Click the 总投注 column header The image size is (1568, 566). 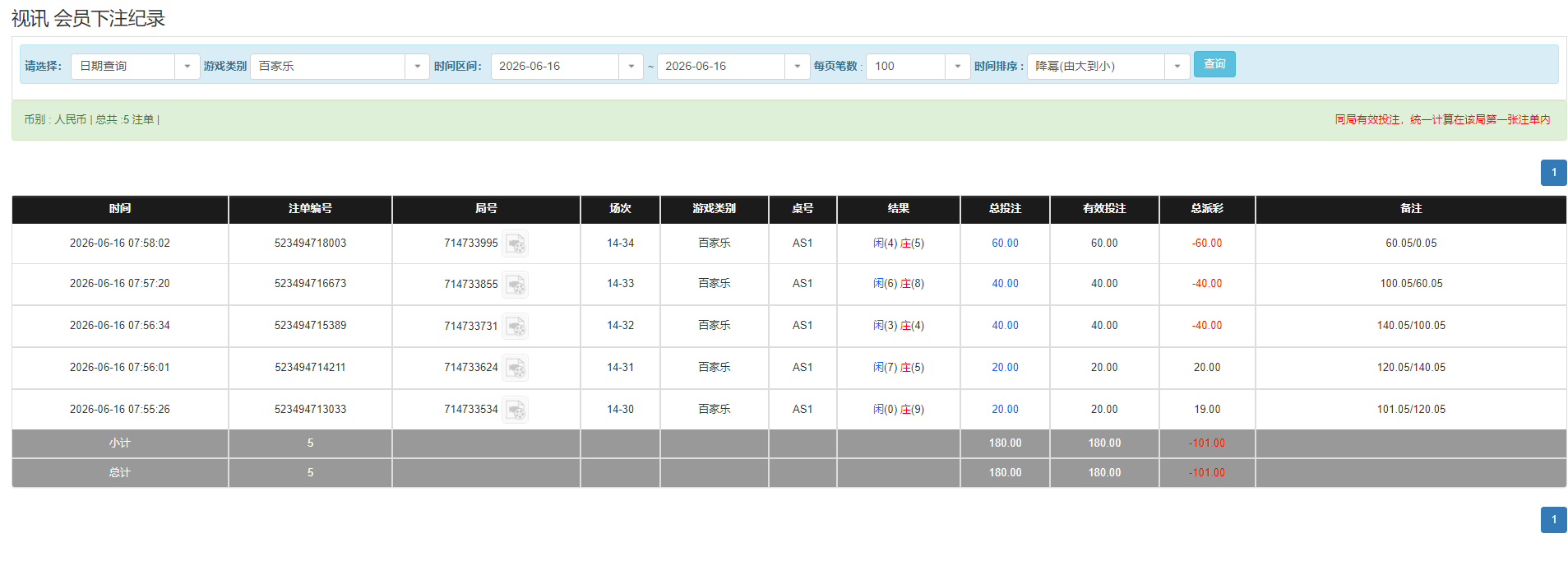[x=1005, y=209]
